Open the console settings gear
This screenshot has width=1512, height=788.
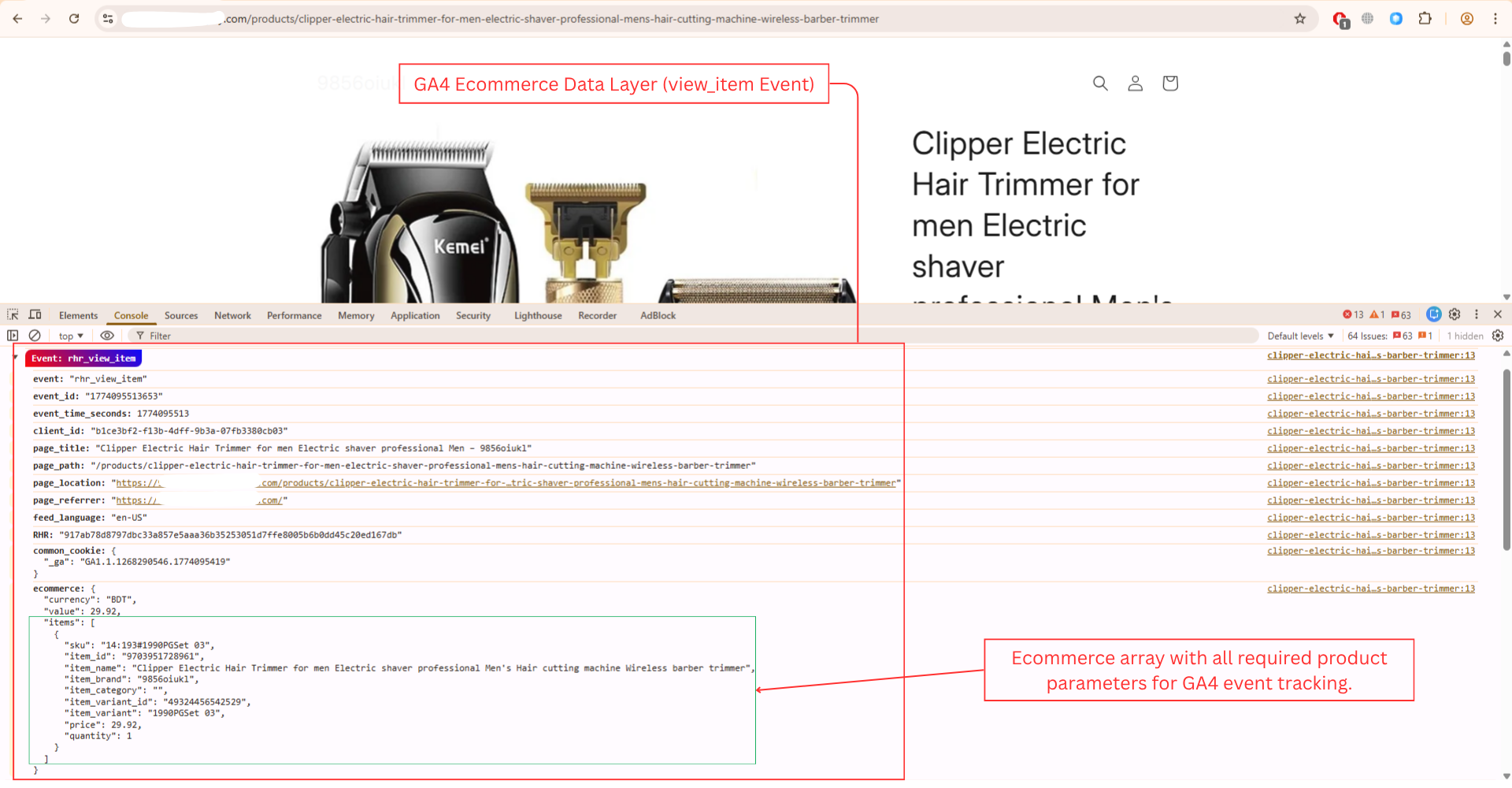coord(1498,335)
